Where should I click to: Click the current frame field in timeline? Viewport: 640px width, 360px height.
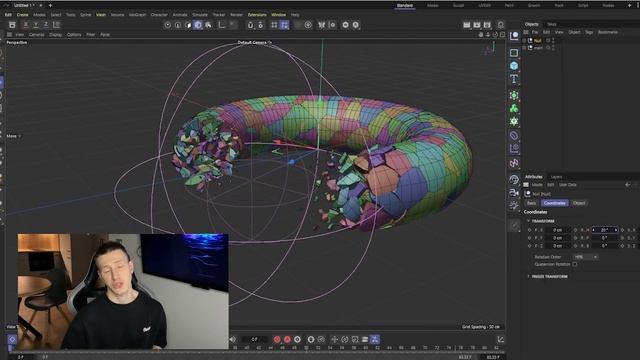(x=255, y=339)
